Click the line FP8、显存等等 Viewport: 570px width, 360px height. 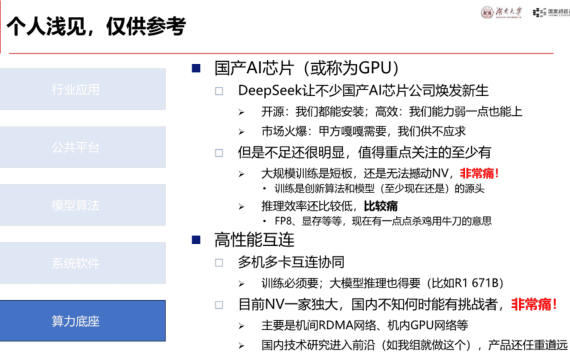click(x=383, y=221)
